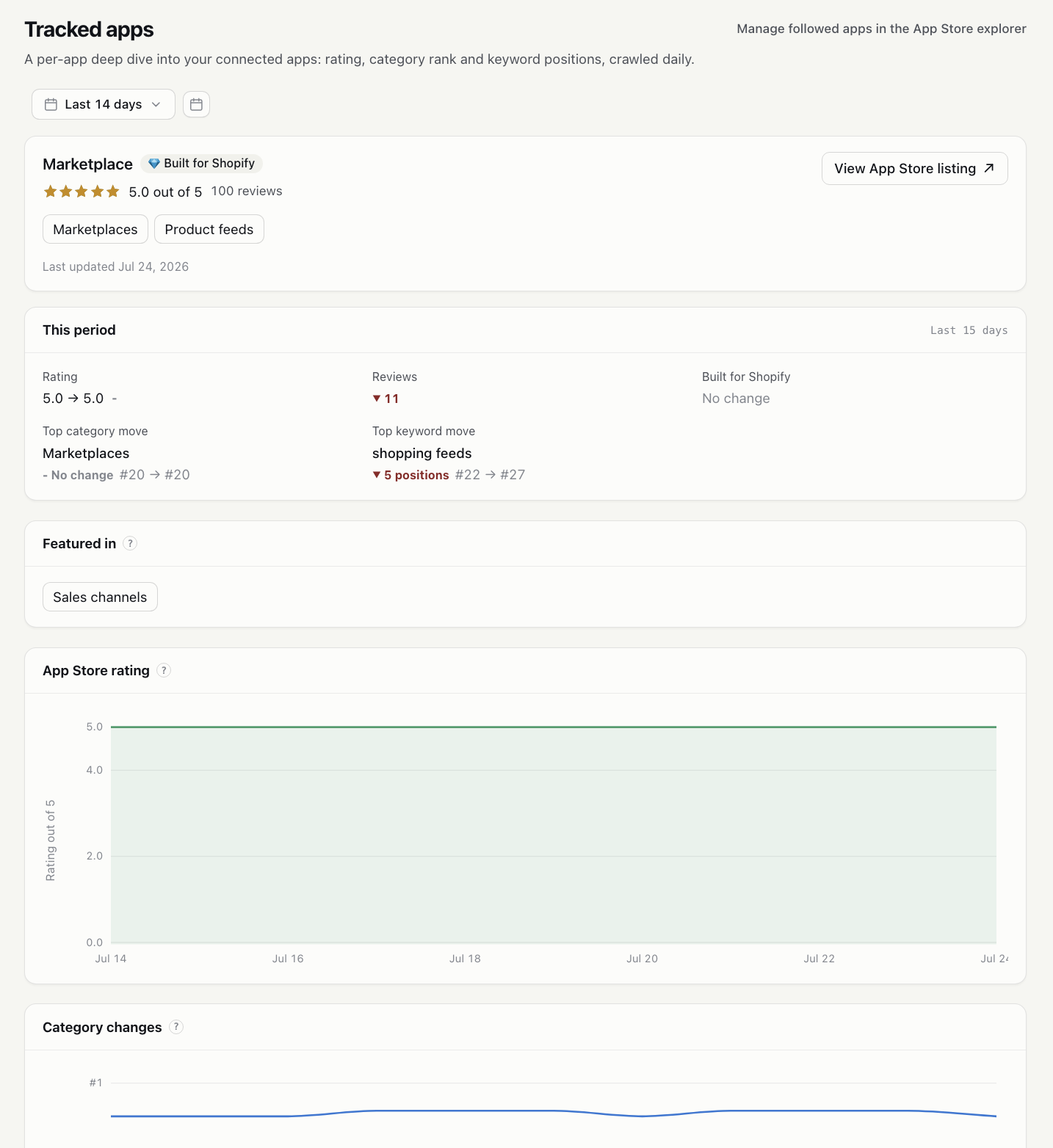Click the Built for Shopify diamond badge
Viewport: 1053px width, 1148px height.
point(201,164)
